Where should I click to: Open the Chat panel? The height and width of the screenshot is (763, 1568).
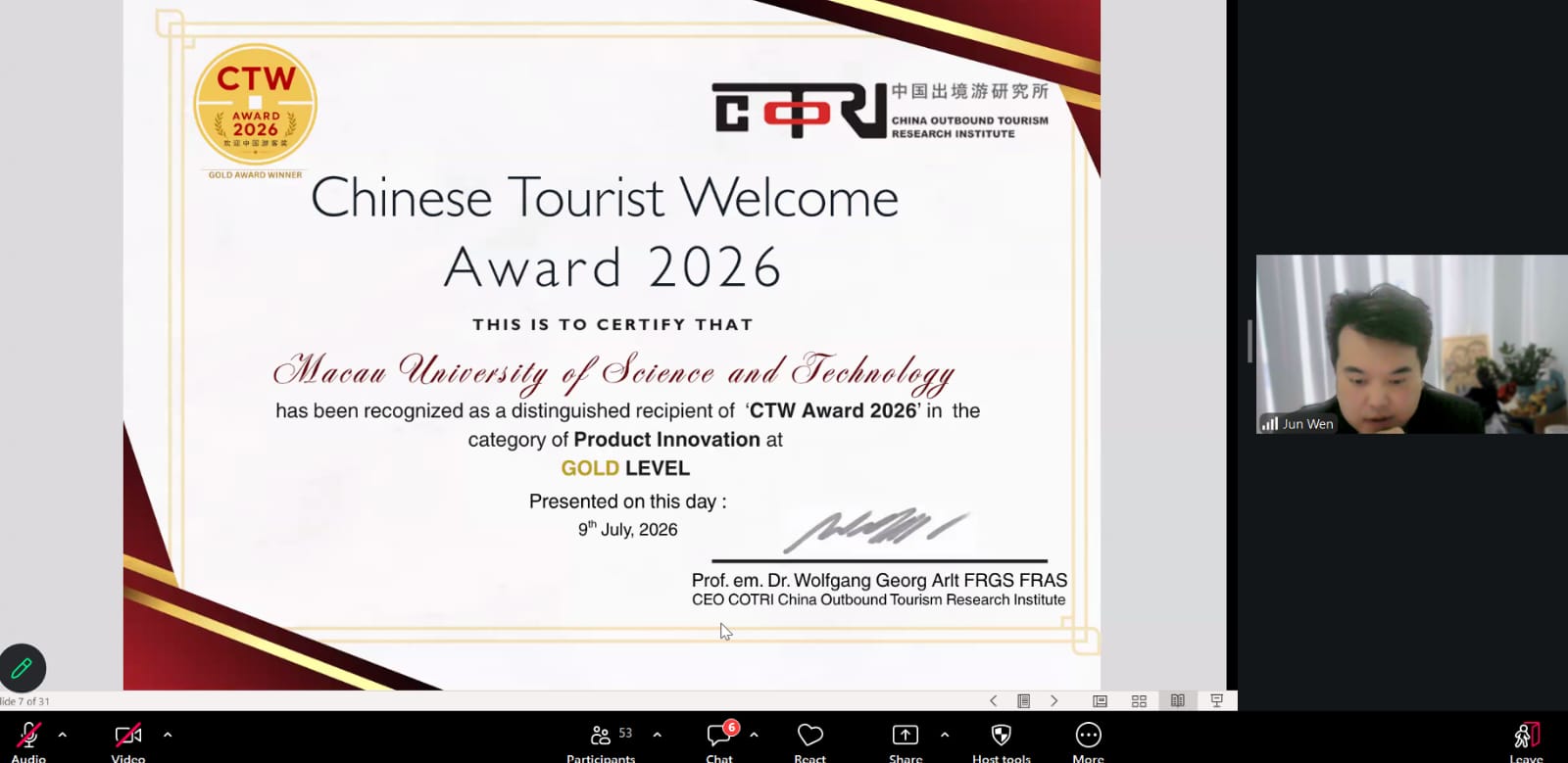[x=719, y=741]
